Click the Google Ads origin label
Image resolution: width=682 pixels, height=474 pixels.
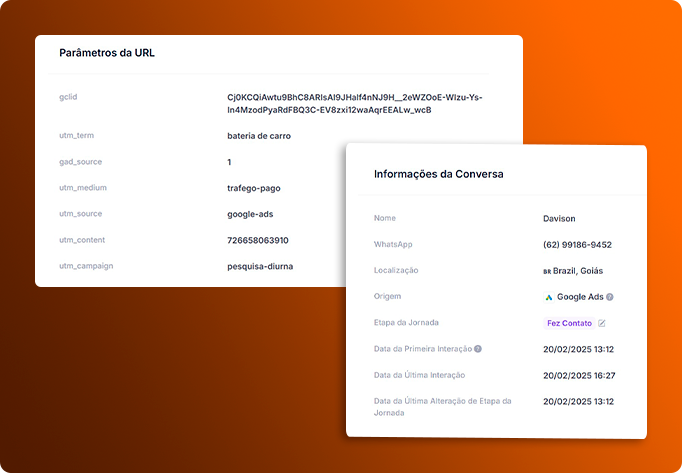click(580, 297)
